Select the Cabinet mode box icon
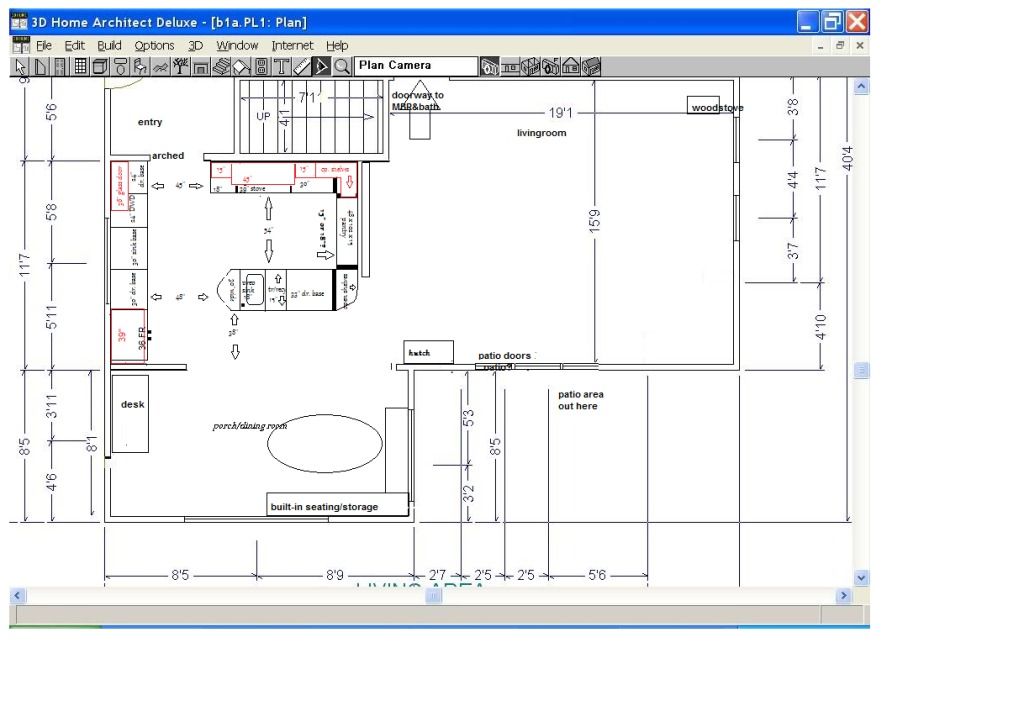The image size is (1024, 727). pyautogui.click(x=100, y=67)
